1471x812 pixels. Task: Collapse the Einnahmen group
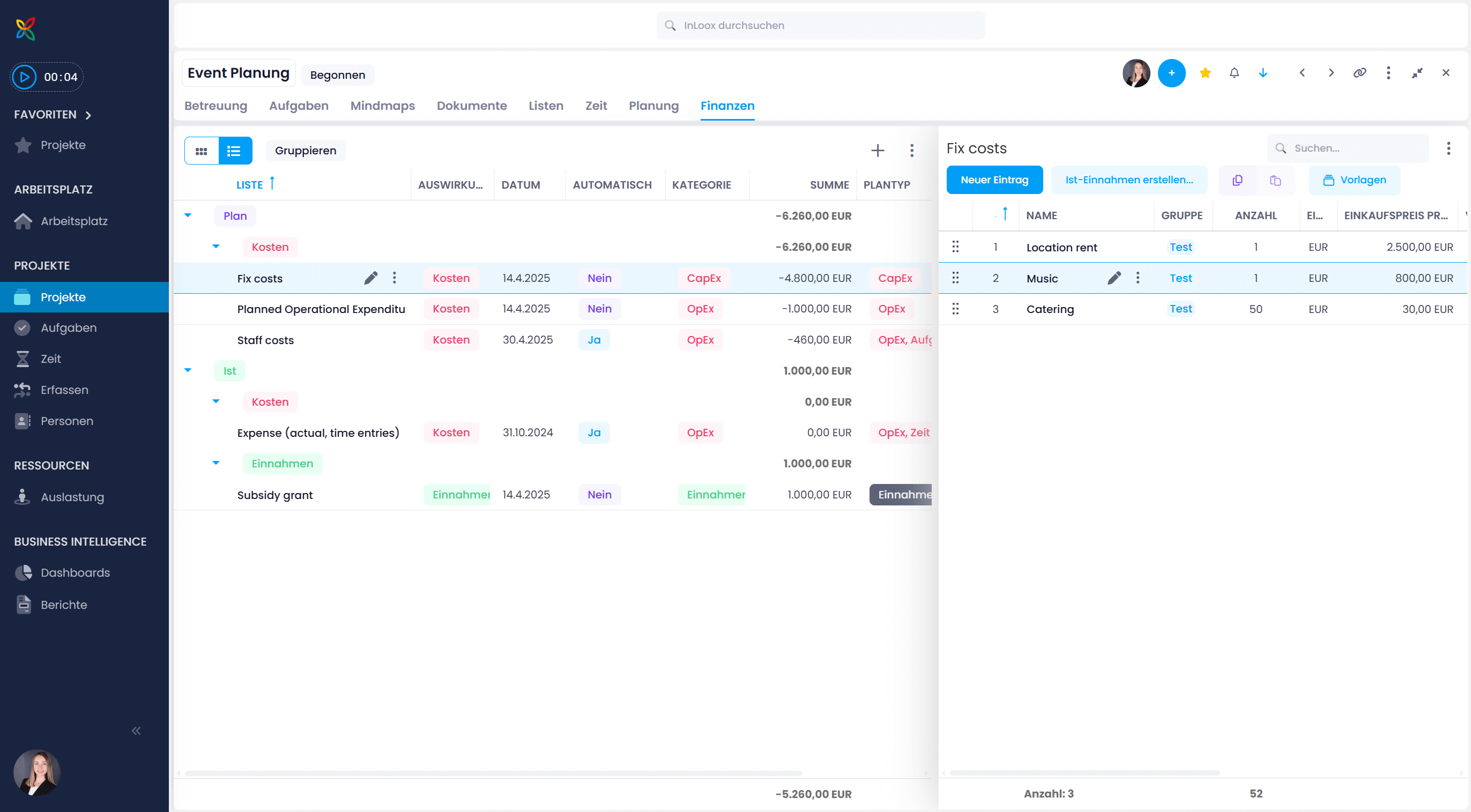pyautogui.click(x=216, y=463)
